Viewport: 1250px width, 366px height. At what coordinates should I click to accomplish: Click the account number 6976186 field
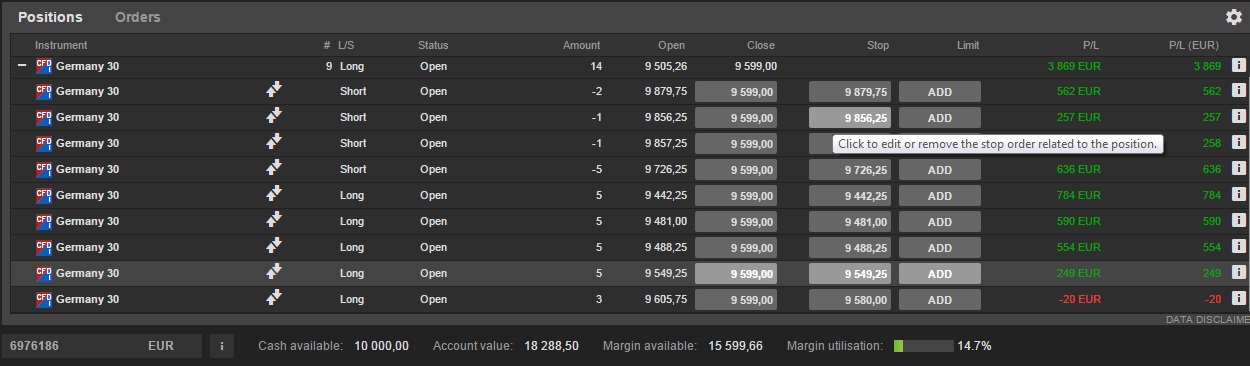(x=102, y=346)
